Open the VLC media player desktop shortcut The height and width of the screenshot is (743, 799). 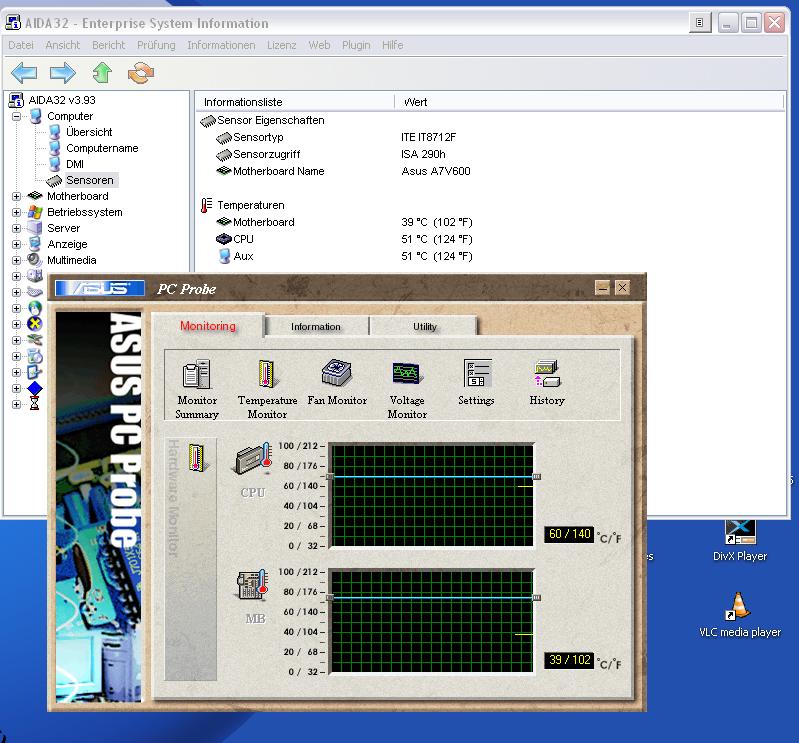click(740, 616)
